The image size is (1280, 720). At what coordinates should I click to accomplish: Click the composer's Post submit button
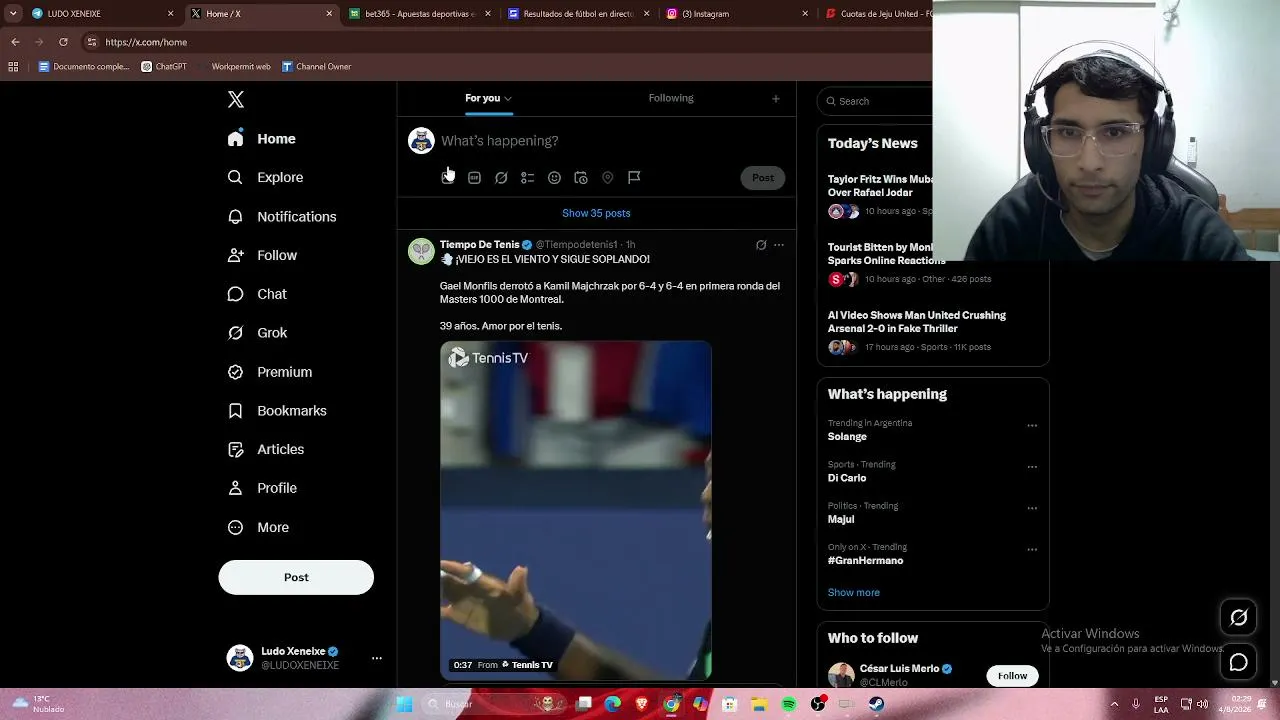[x=763, y=178]
